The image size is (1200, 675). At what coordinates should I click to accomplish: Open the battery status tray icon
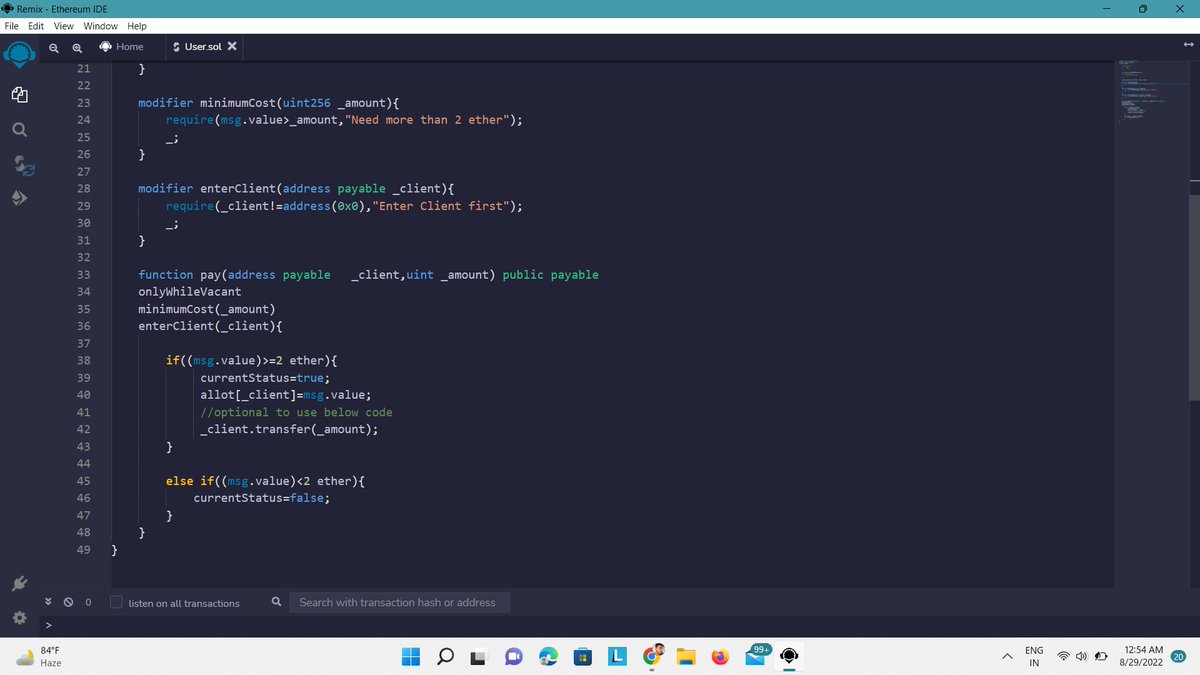(1102, 657)
